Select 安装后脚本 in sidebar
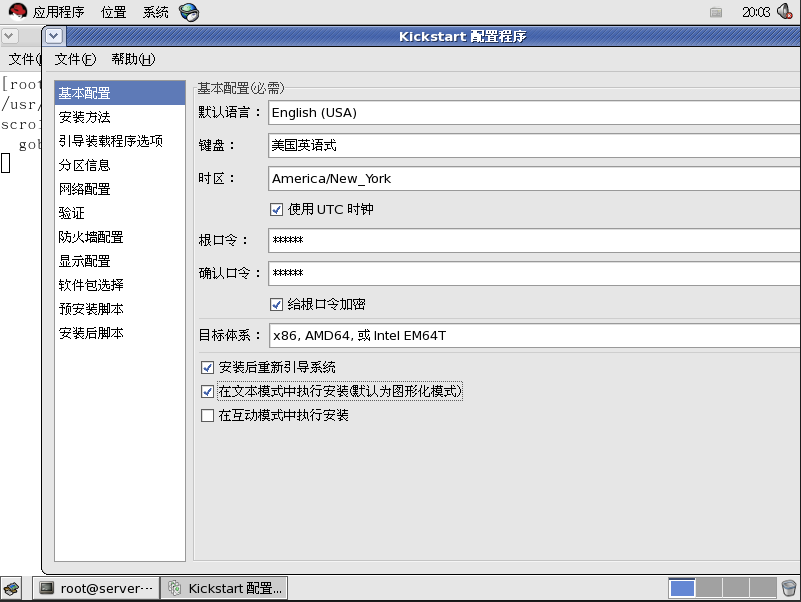This screenshot has width=801, height=602. [120, 333]
